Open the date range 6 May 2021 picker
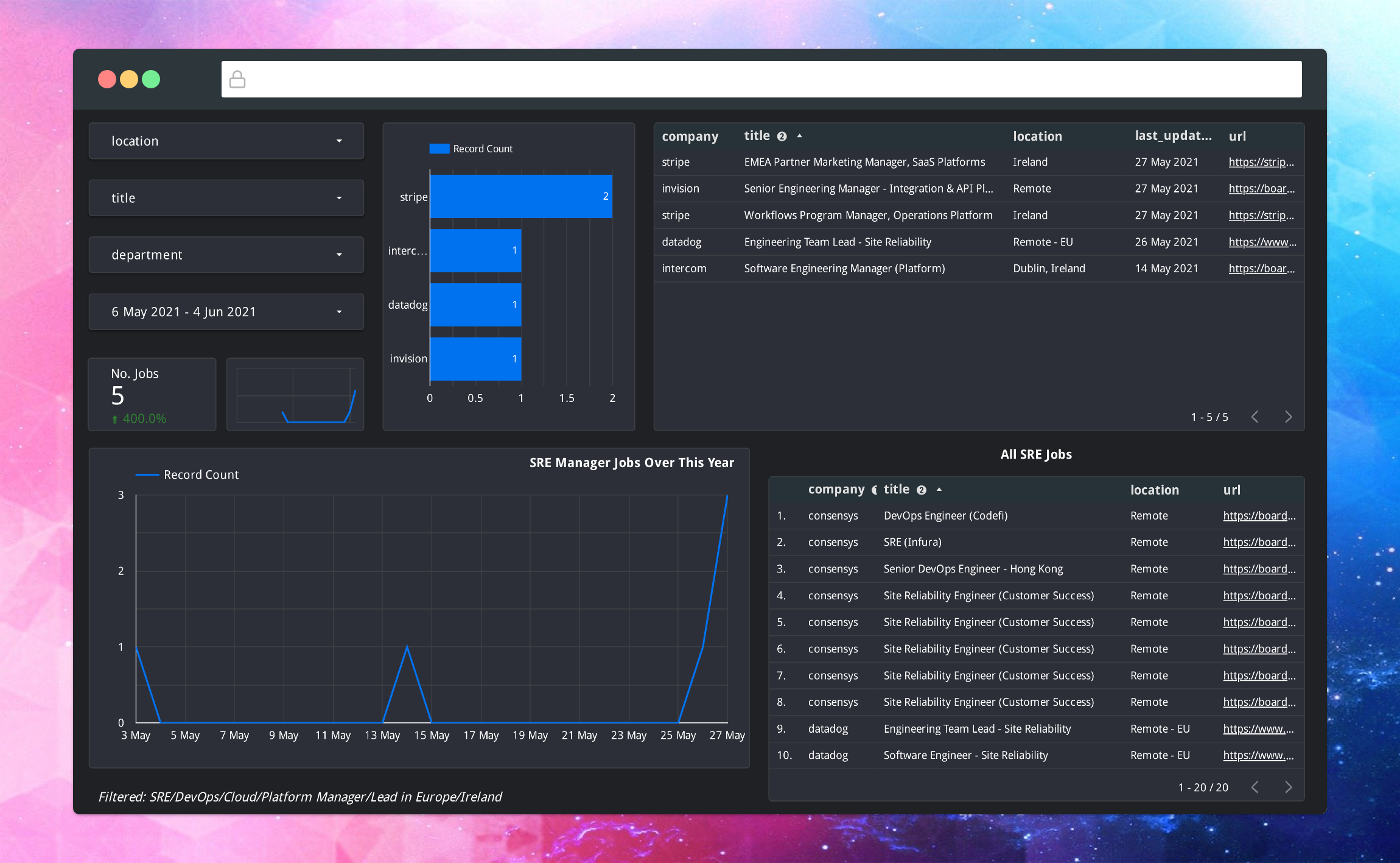1400x863 pixels. (226, 312)
